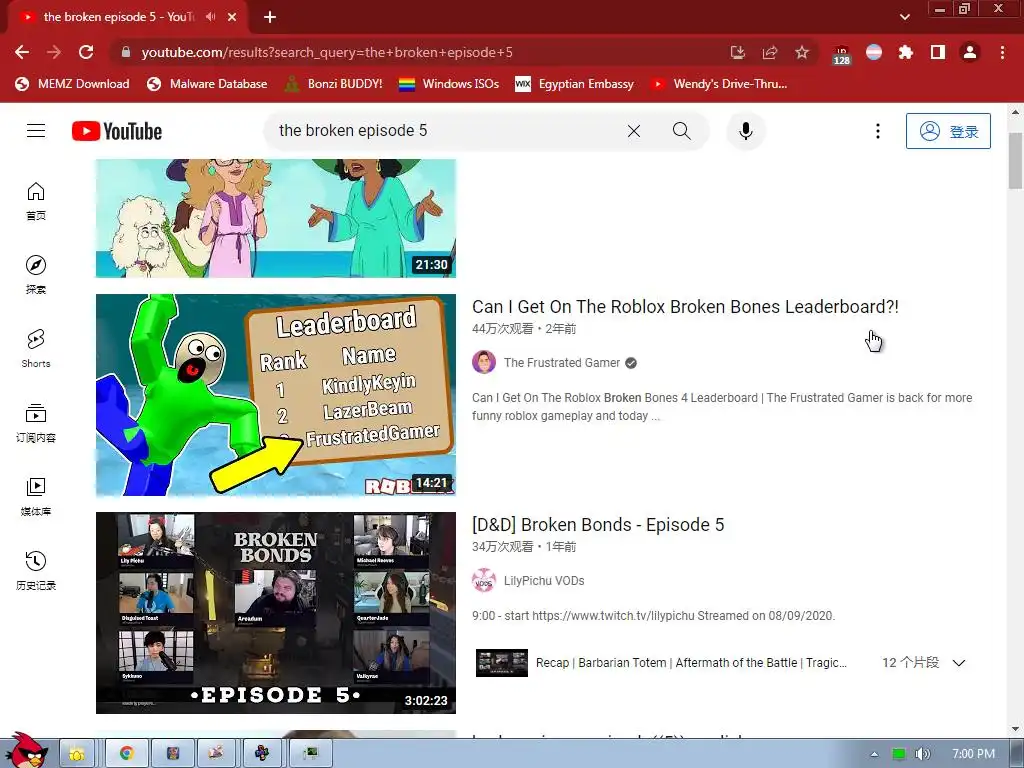1024x768 pixels.
Task: Open the Egyptian Embassy bookmark
Action: tap(575, 84)
